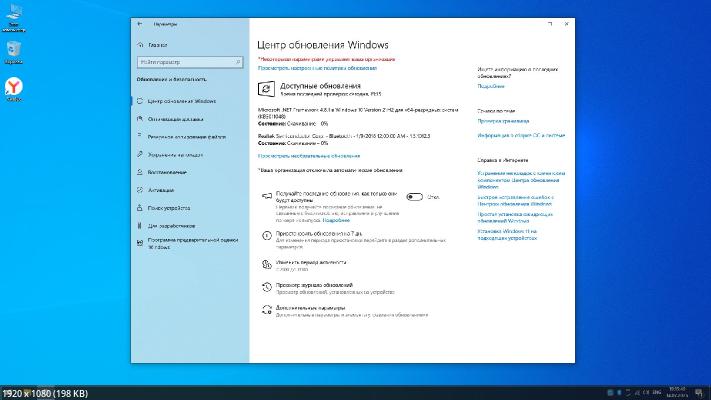Screen dimensions: 711x400
Task: Click the Для разработчиков sidebar icon
Action: pos(140,225)
